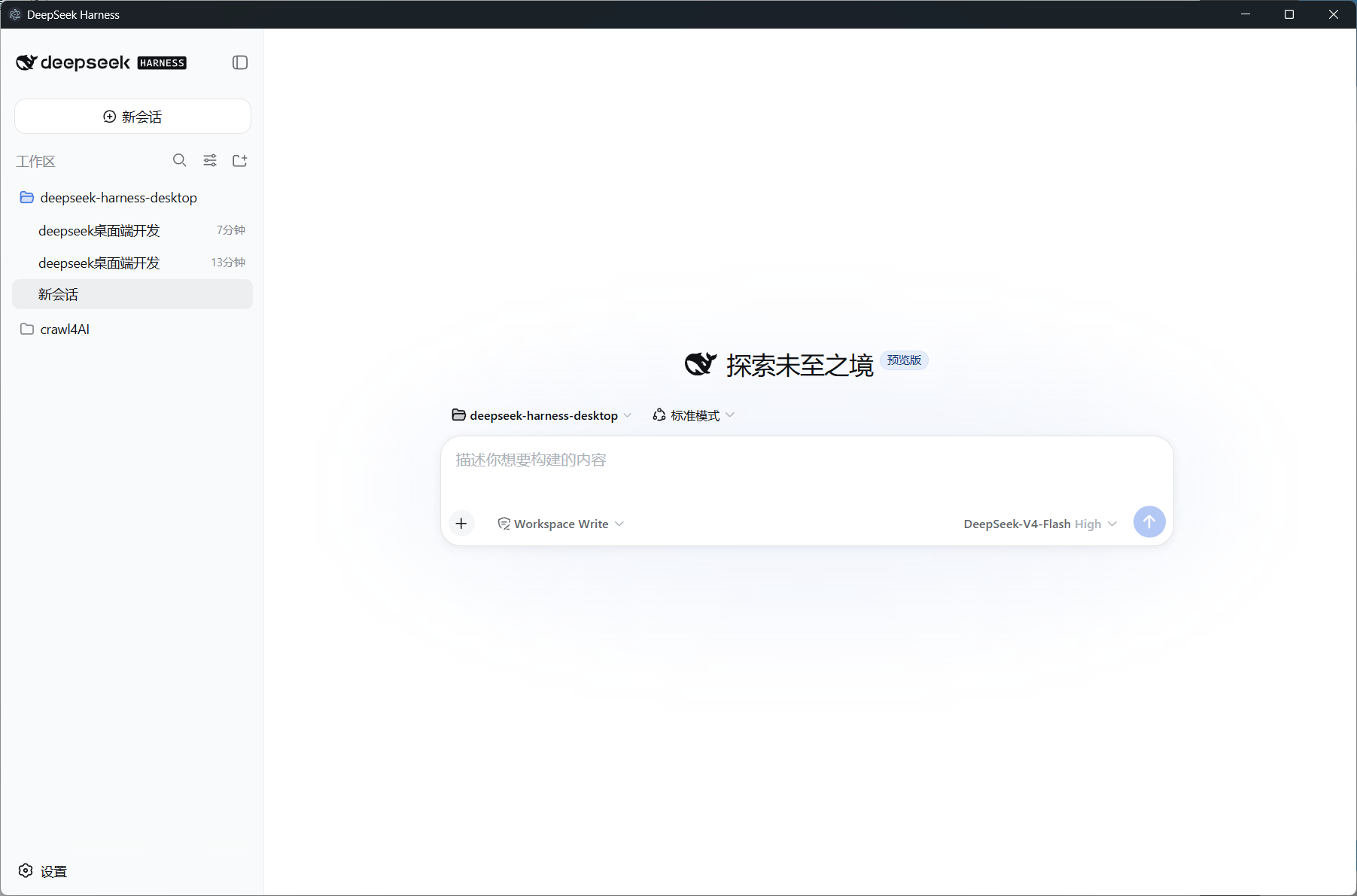Click the 7分钟 timestamp
This screenshot has height=896, width=1357.
[x=231, y=230]
